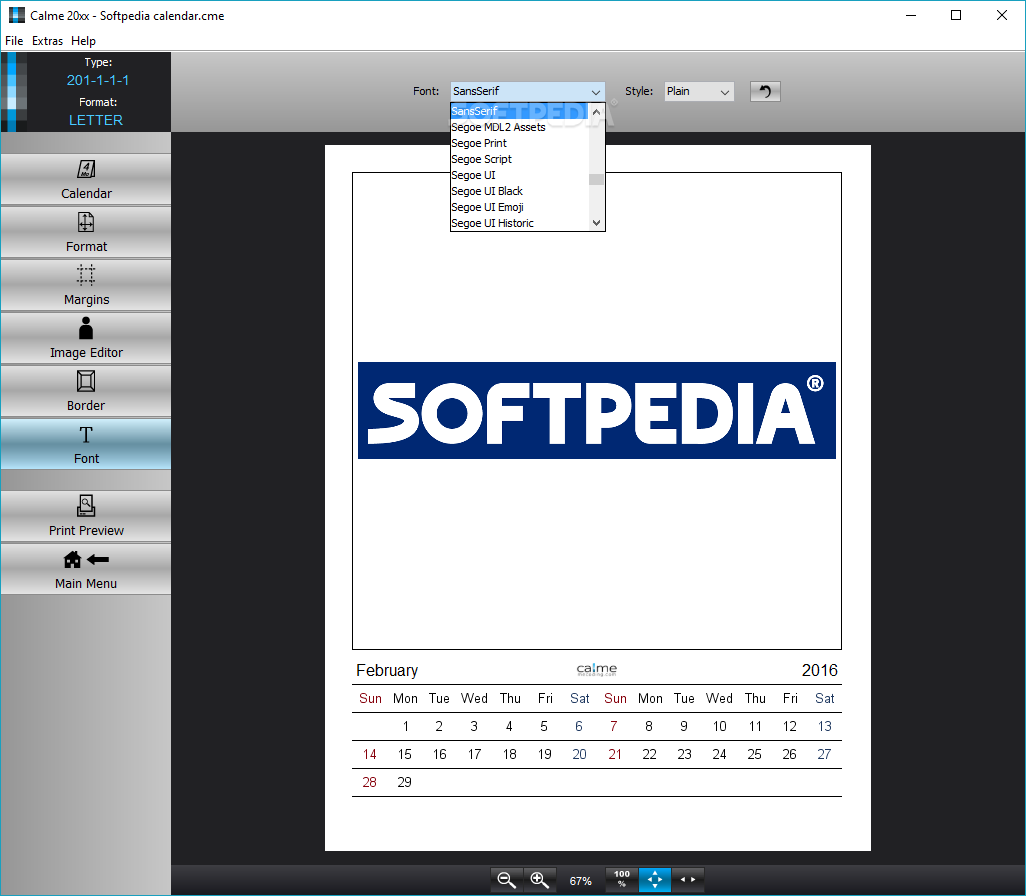The width and height of the screenshot is (1026, 896).
Task: Choose Segoe MDL2 Assets font
Action: point(520,127)
